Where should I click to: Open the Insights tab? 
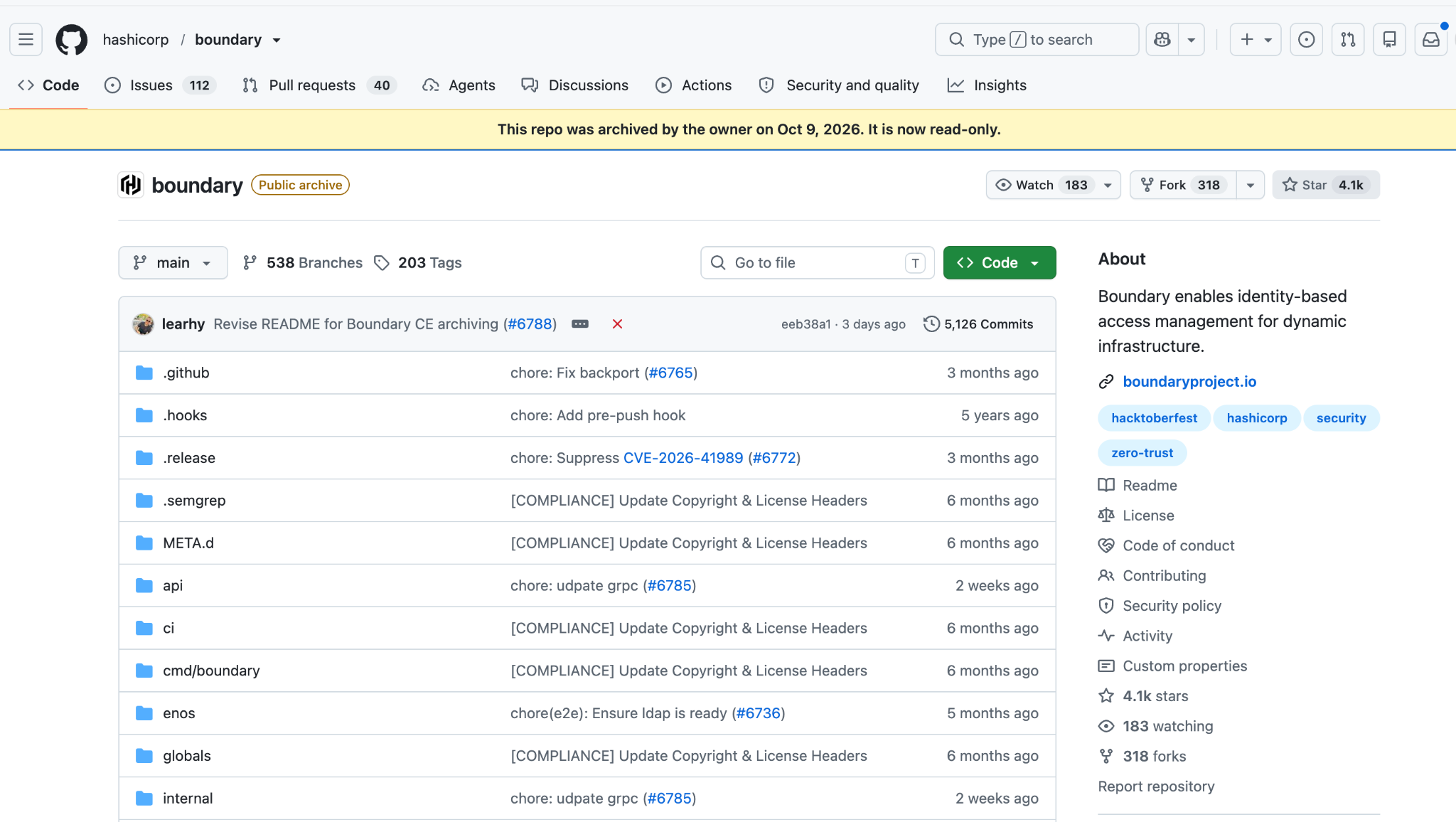(x=987, y=85)
